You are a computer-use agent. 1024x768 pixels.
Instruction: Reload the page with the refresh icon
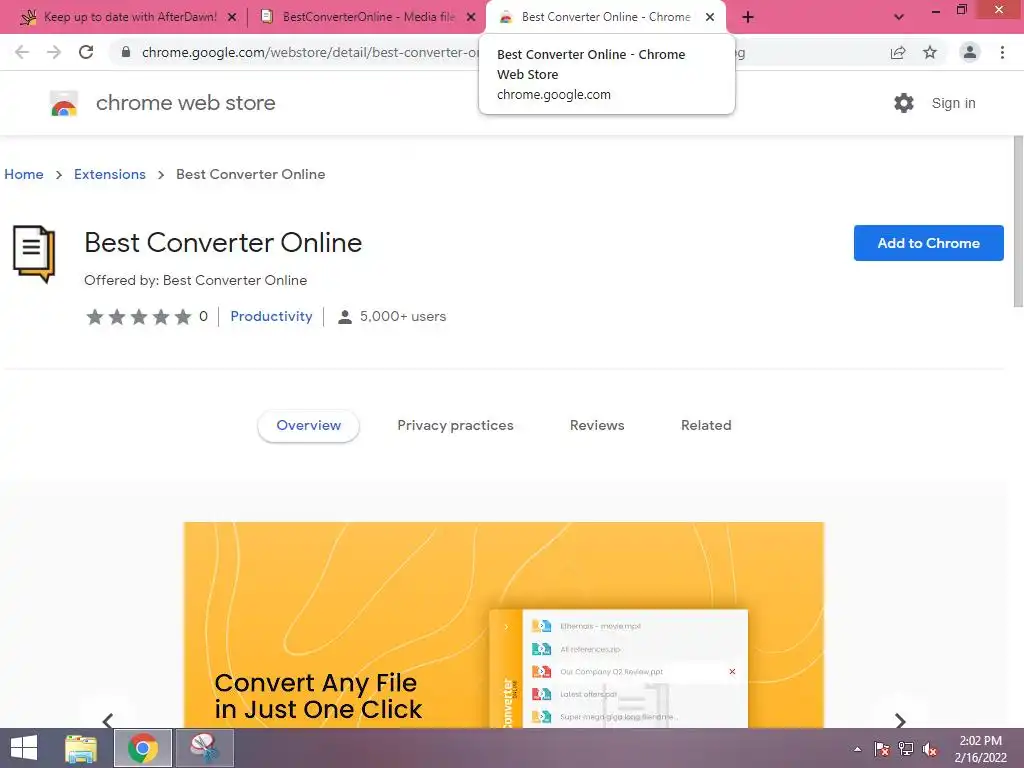[86, 52]
